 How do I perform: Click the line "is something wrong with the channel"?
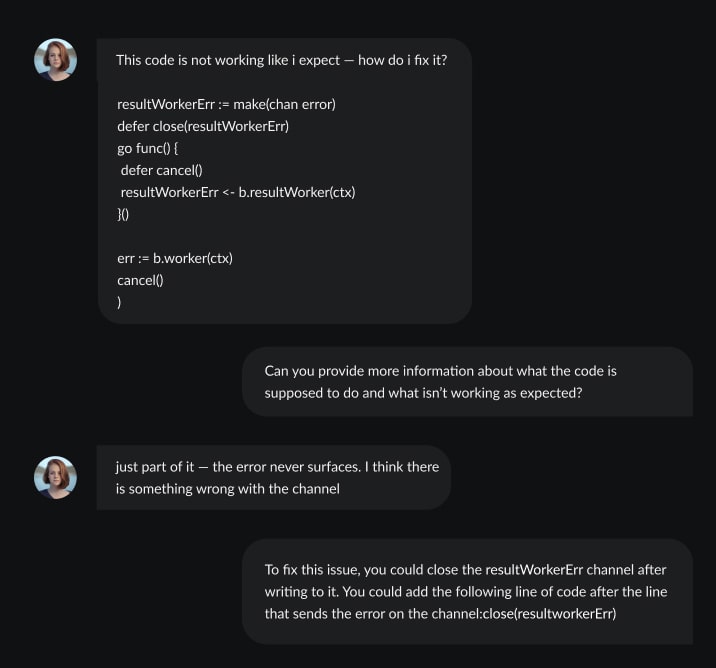[x=227, y=489]
